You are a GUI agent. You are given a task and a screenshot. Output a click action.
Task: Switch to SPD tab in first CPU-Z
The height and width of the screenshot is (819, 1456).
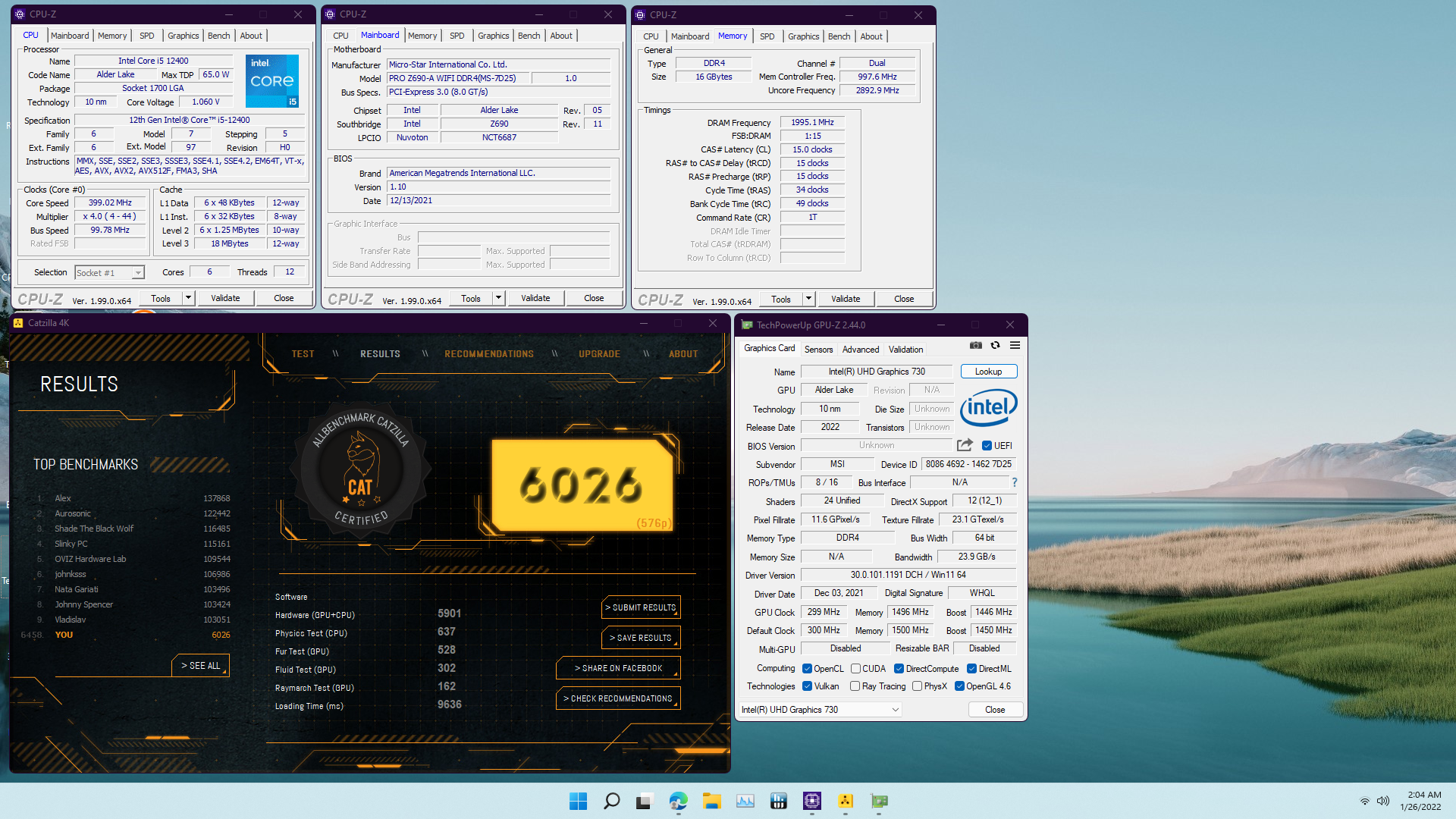(x=146, y=36)
